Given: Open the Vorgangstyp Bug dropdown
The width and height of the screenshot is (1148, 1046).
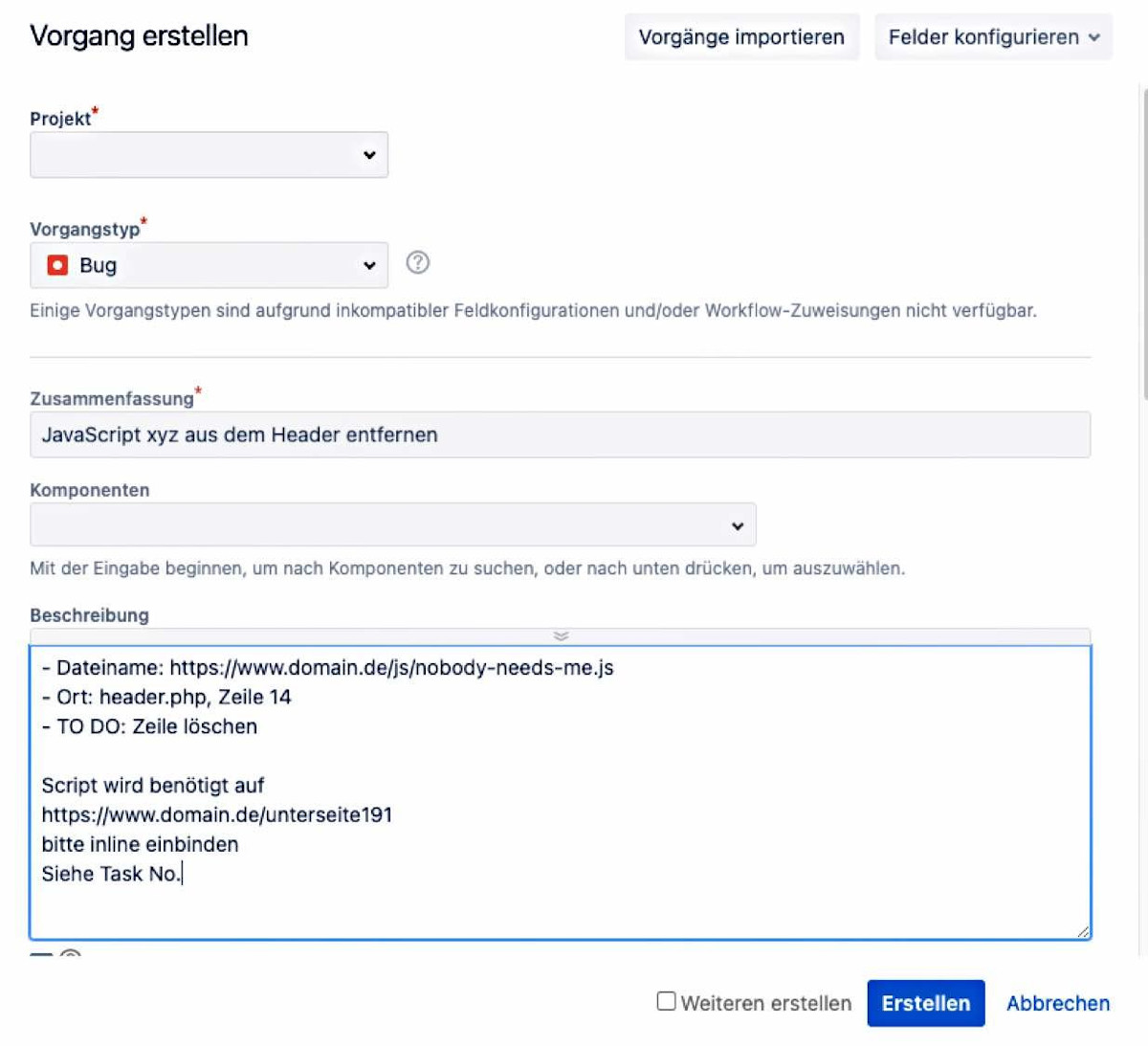Looking at the screenshot, I should pyautogui.click(x=209, y=265).
